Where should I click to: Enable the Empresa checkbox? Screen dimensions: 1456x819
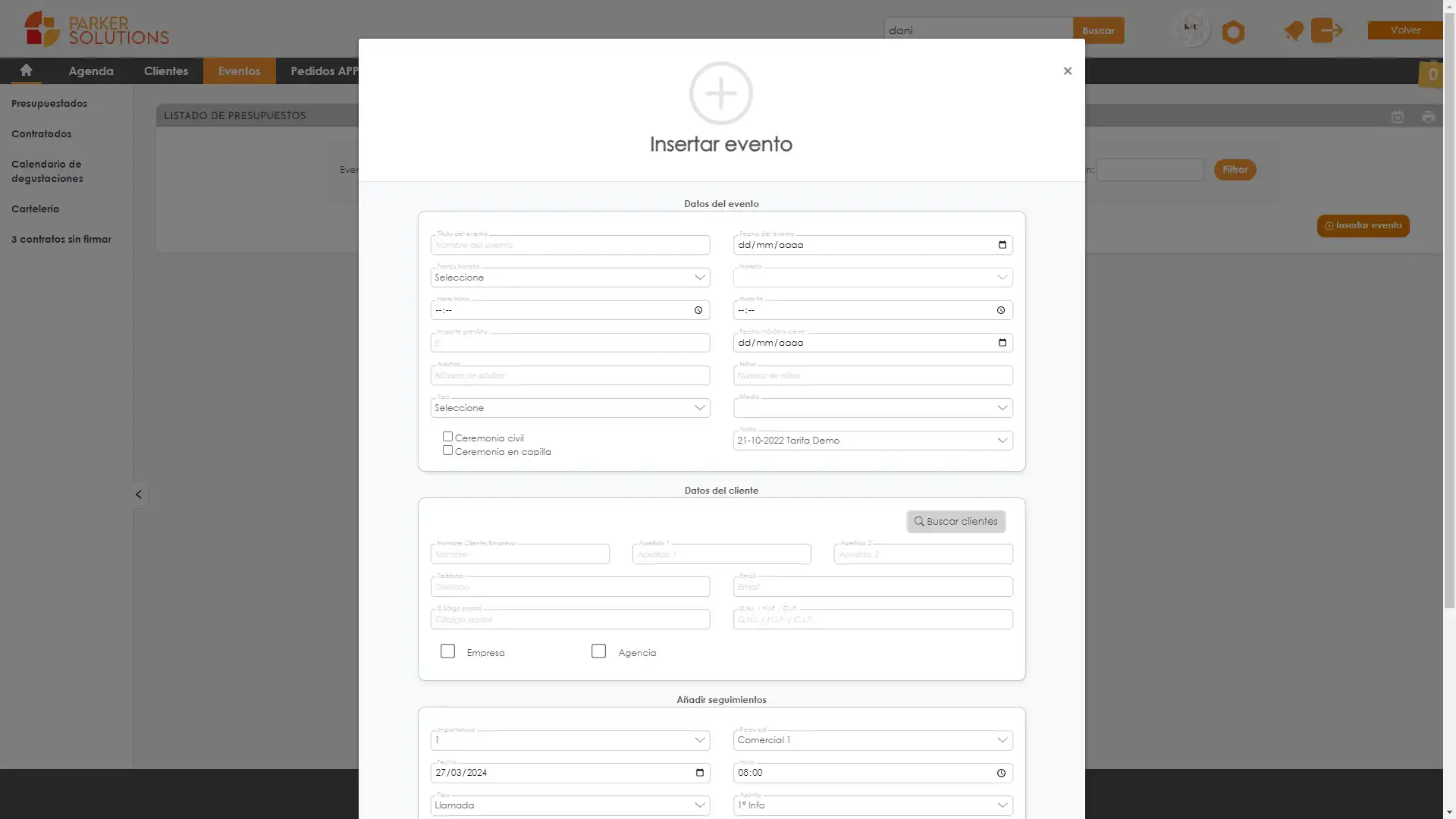tap(447, 651)
